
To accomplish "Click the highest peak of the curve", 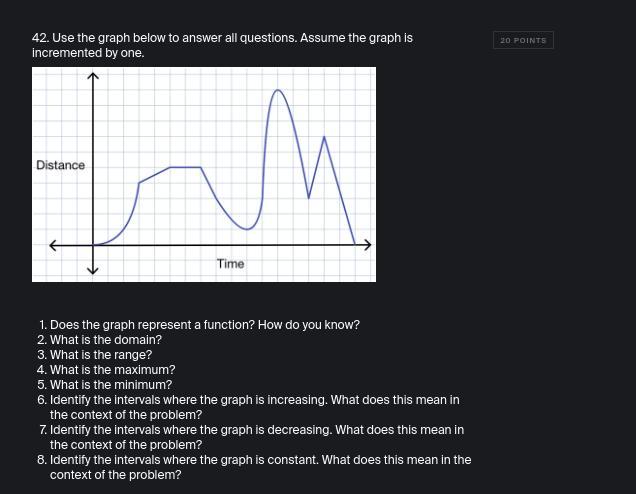I will (x=278, y=90).
